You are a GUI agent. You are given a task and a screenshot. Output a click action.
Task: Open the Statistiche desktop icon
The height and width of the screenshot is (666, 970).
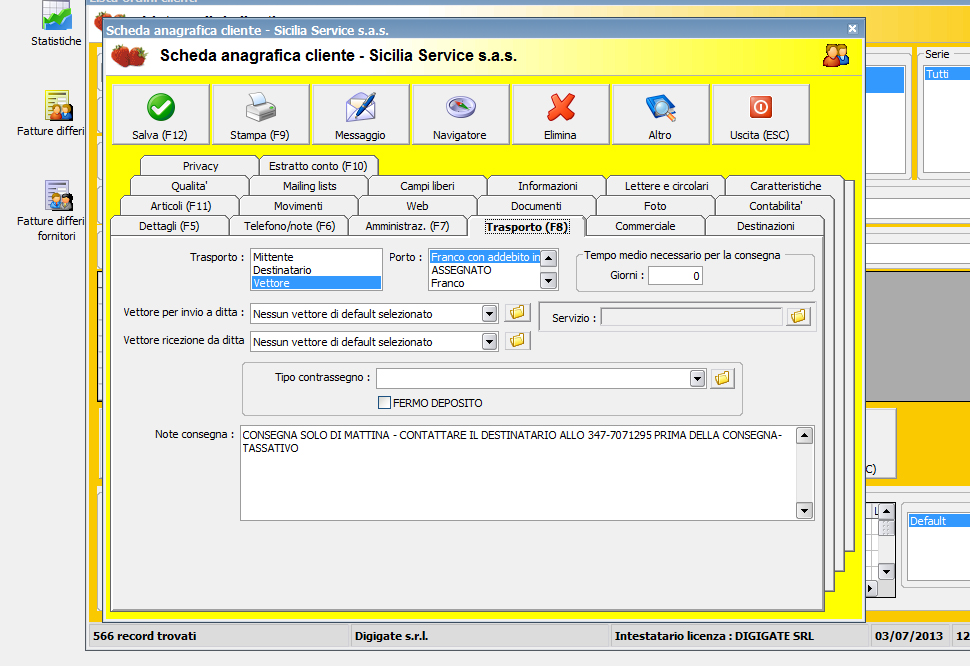56,25
